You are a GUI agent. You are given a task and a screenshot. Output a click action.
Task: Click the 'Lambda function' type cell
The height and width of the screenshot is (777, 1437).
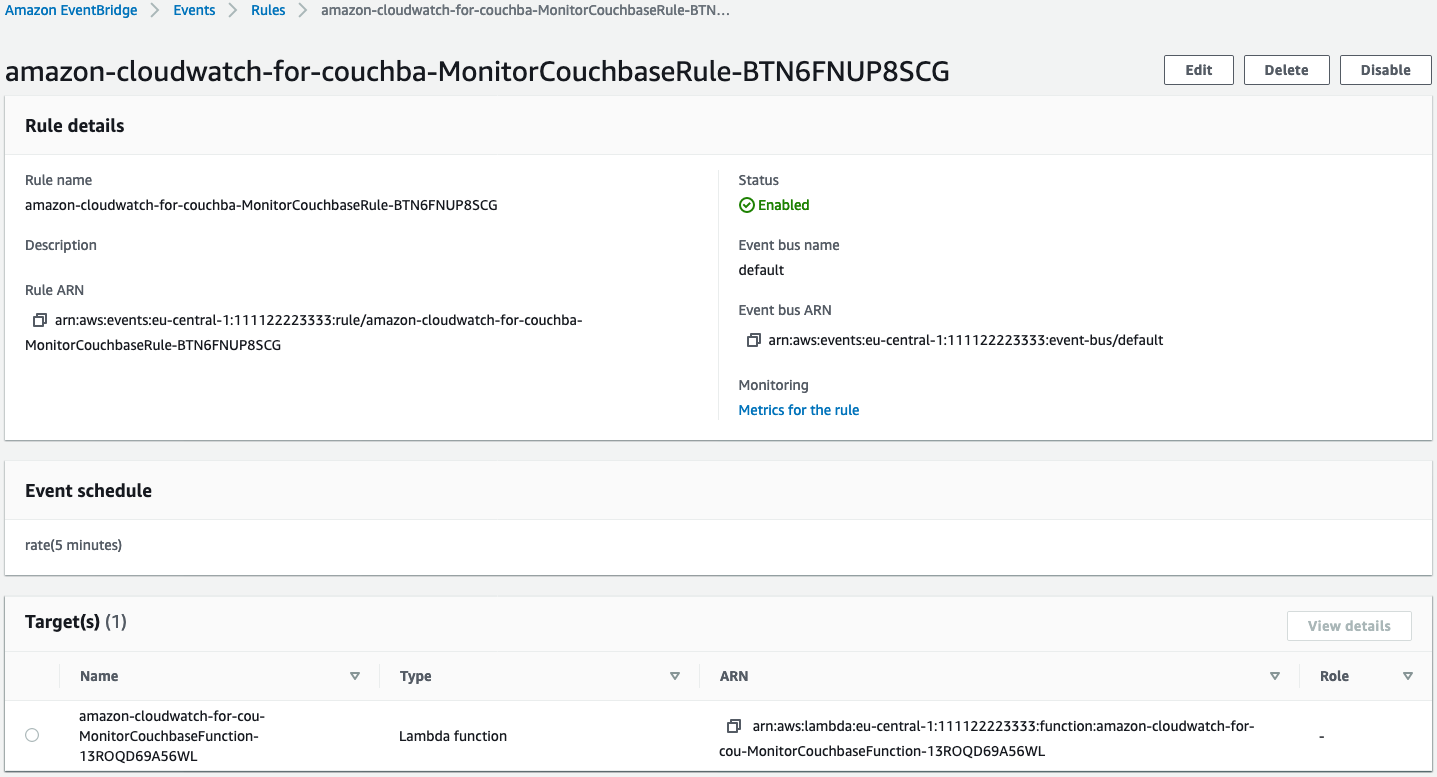453,736
